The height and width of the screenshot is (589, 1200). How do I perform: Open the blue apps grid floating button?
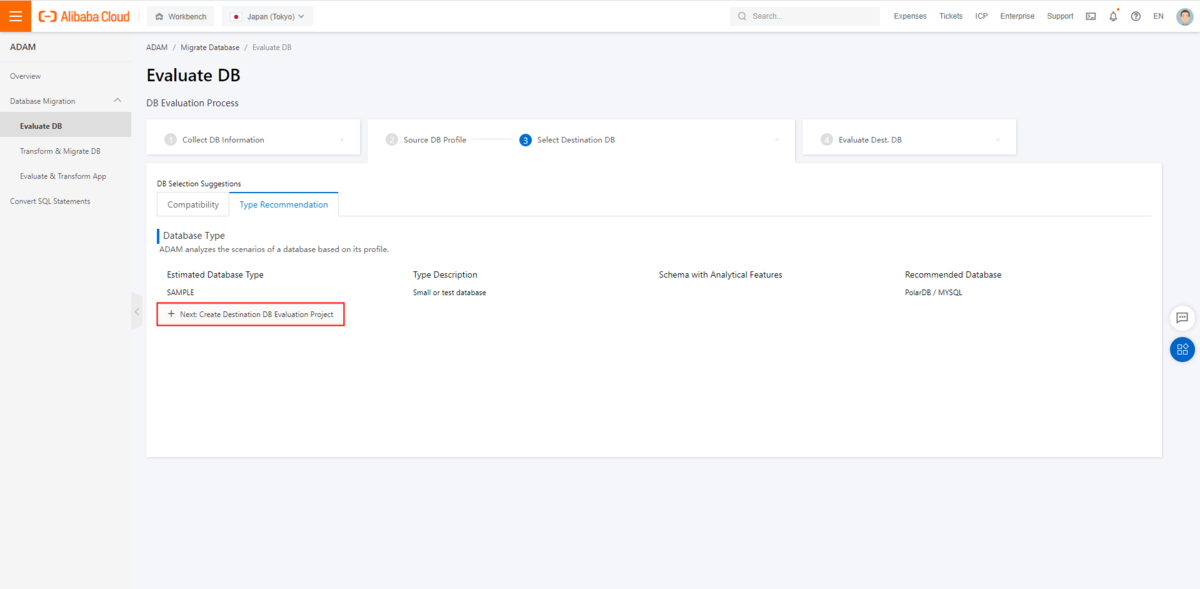point(1182,349)
